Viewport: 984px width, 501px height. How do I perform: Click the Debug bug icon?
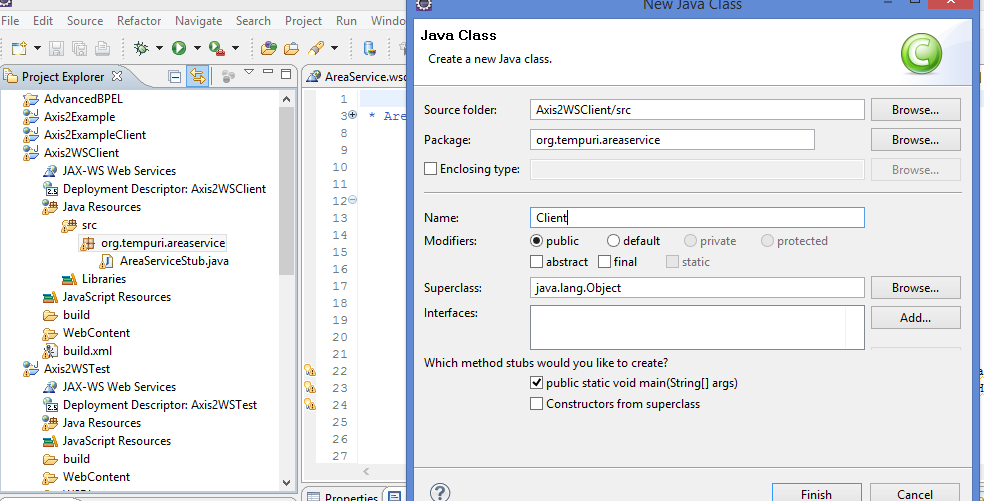[141, 48]
